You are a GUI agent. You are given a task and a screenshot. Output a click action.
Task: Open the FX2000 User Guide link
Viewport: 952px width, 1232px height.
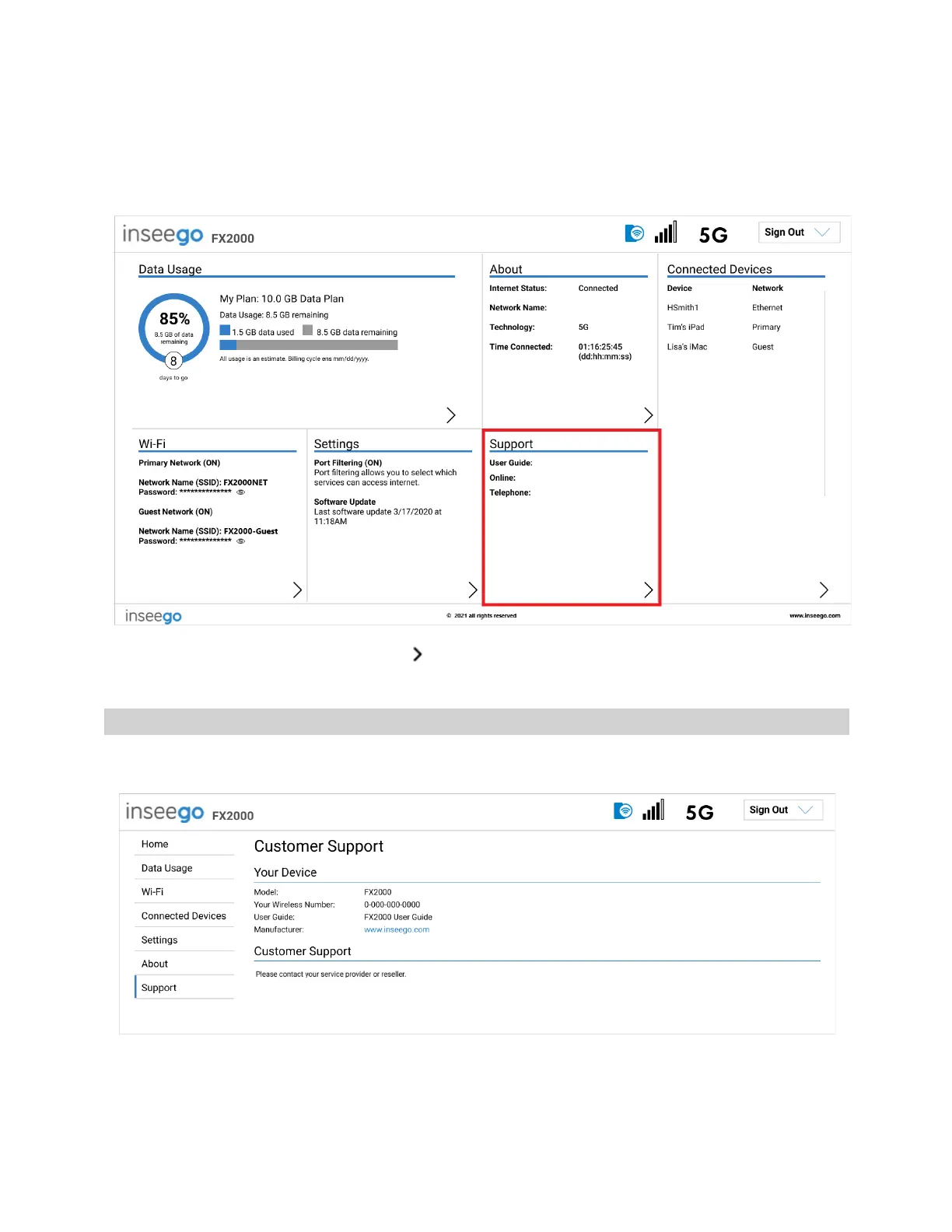tap(398, 917)
